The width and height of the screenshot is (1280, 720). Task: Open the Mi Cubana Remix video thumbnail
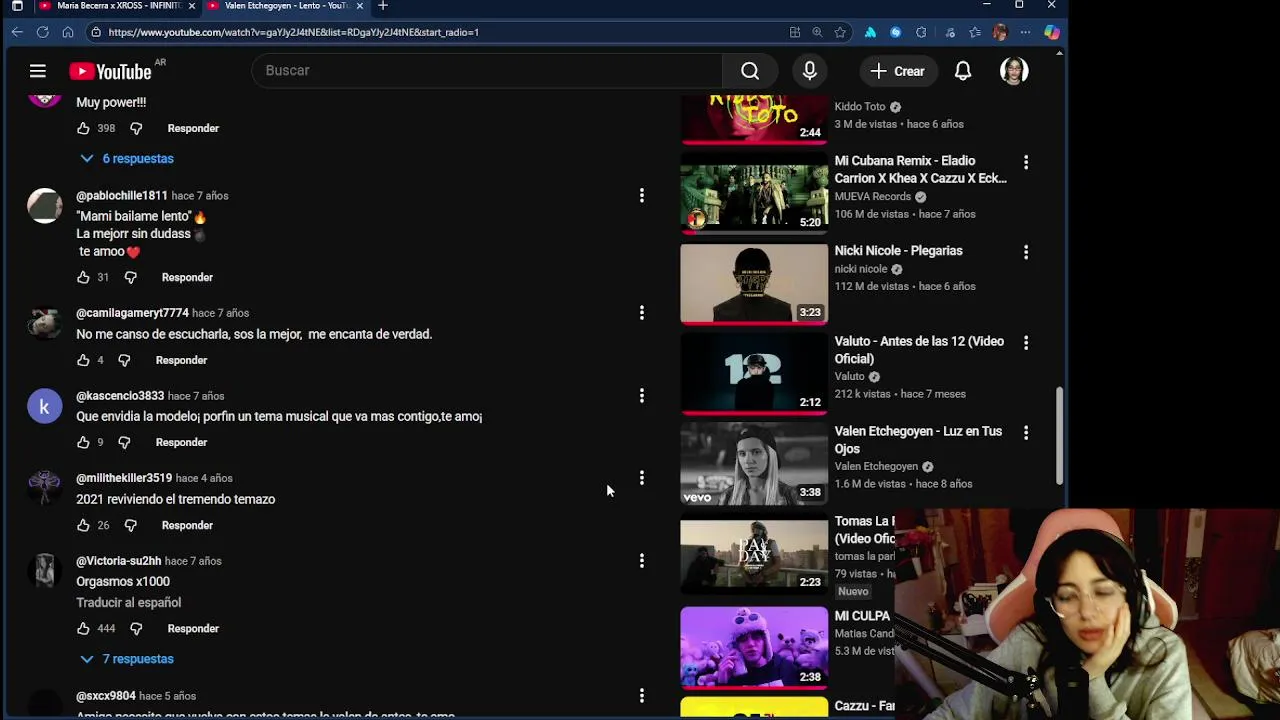point(754,193)
